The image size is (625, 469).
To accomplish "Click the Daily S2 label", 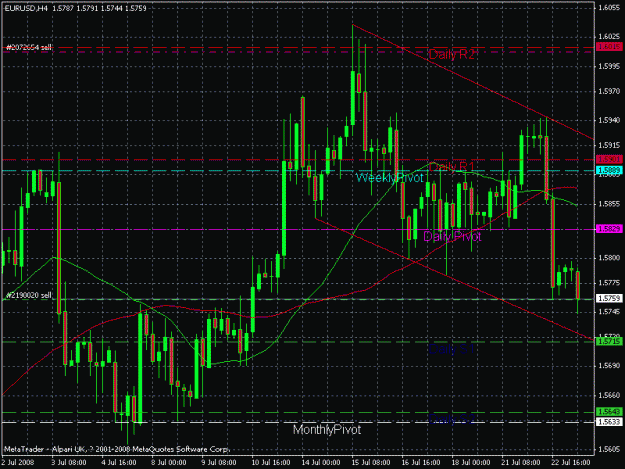I will (x=452, y=419).
